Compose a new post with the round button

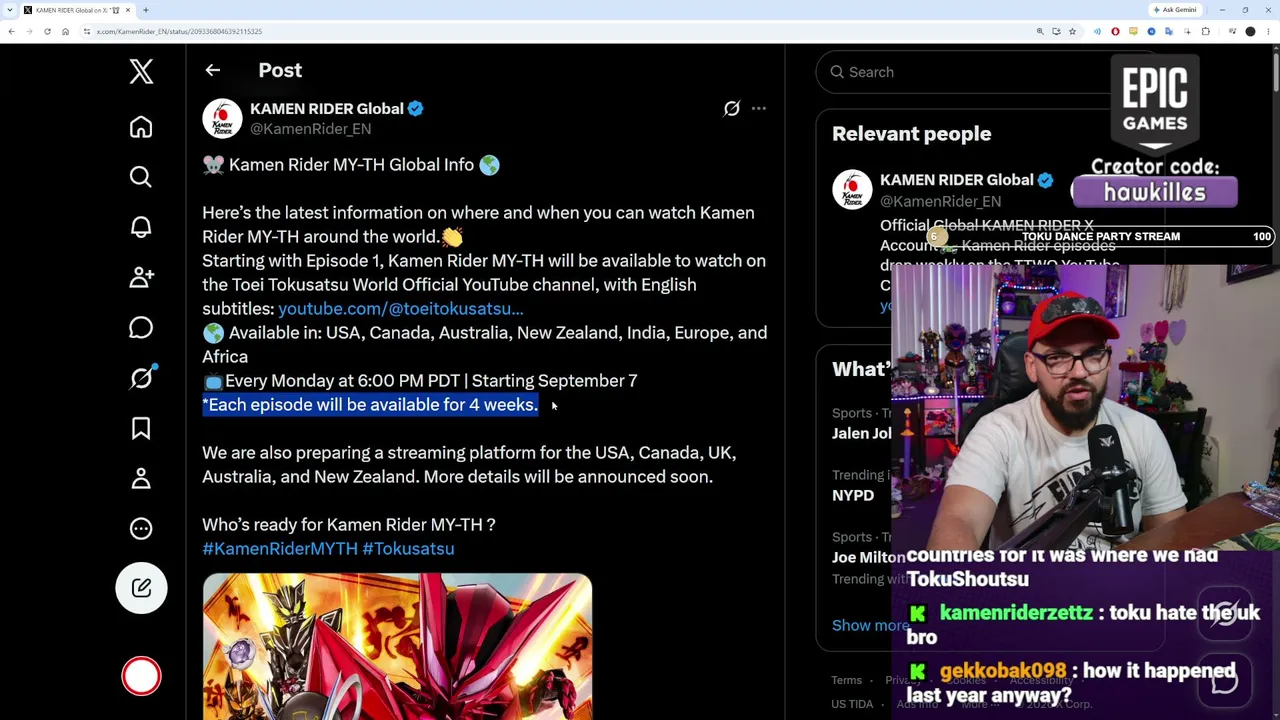point(141,588)
